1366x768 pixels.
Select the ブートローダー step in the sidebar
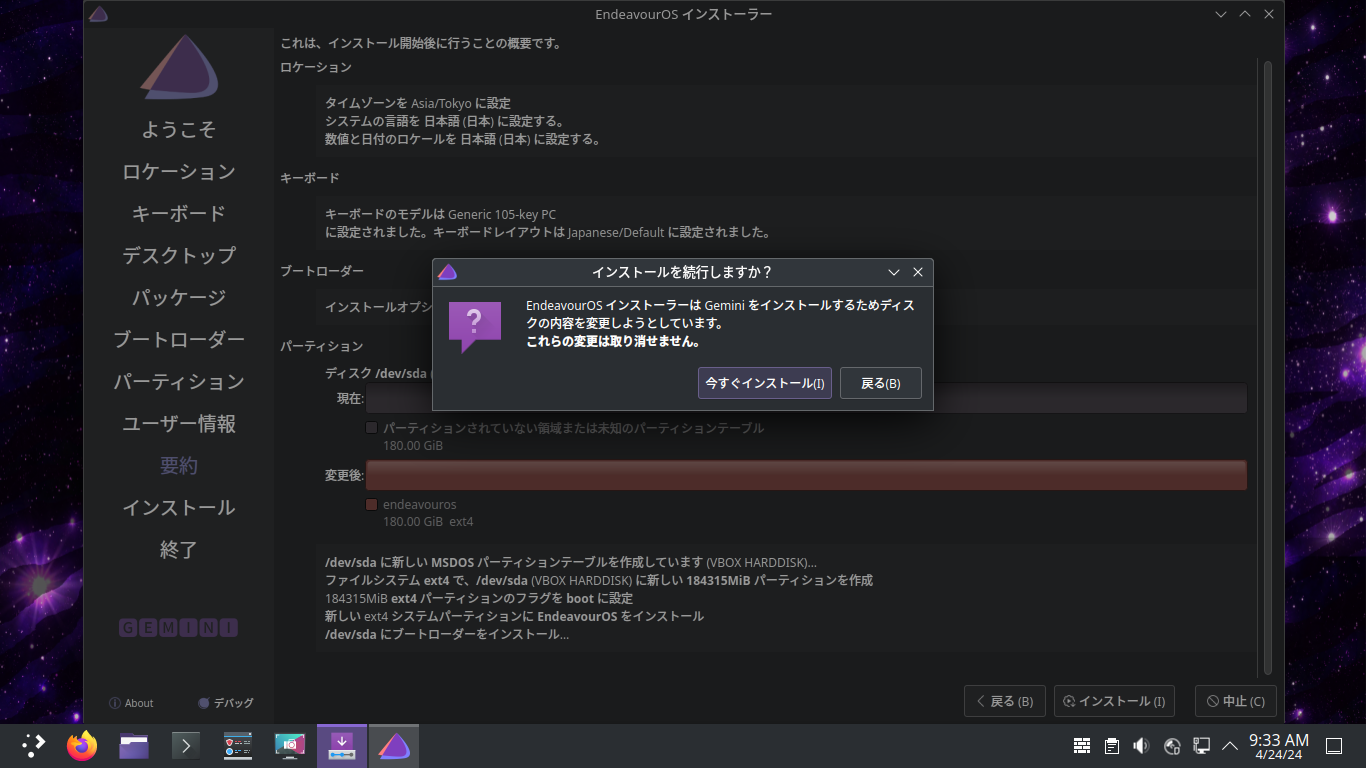tap(179, 340)
